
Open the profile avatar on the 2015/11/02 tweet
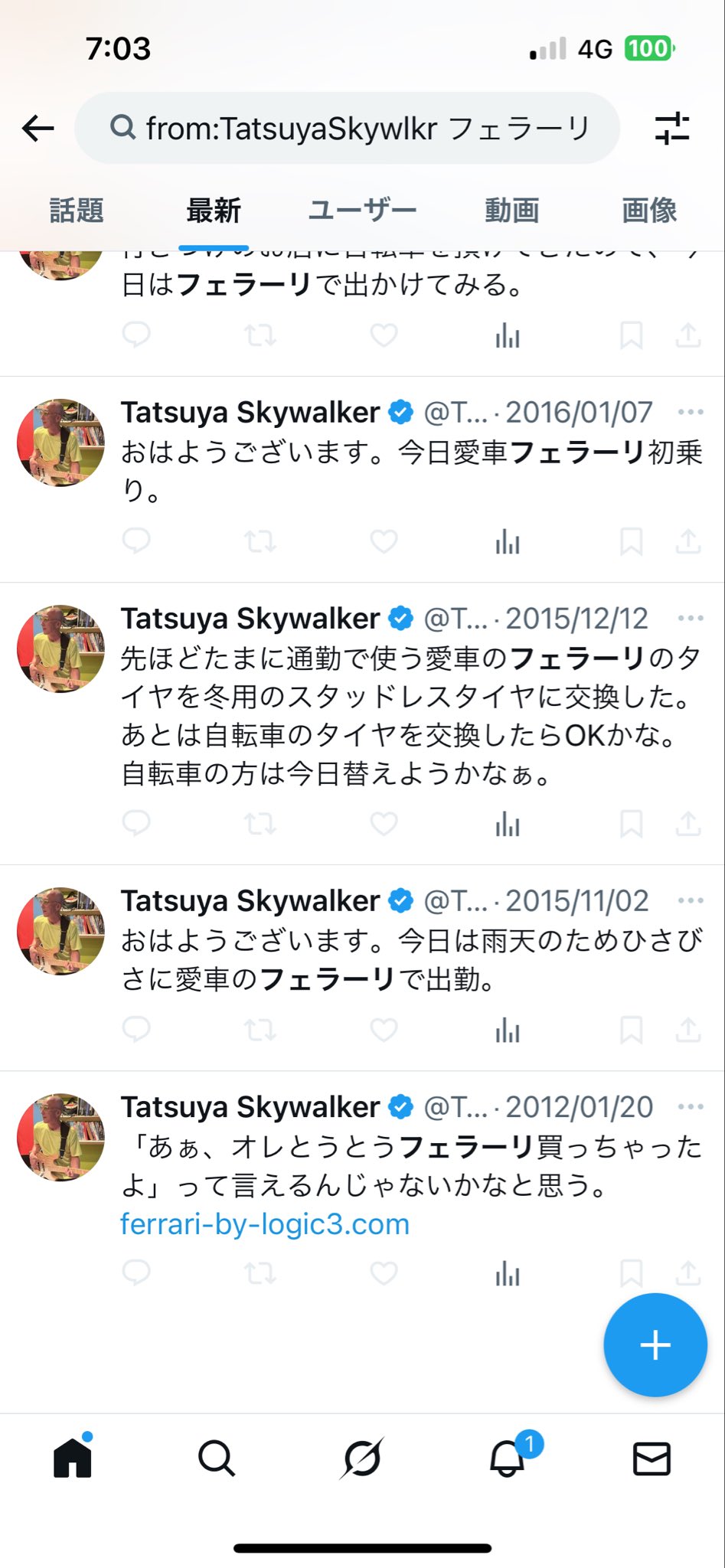coord(60,931)
